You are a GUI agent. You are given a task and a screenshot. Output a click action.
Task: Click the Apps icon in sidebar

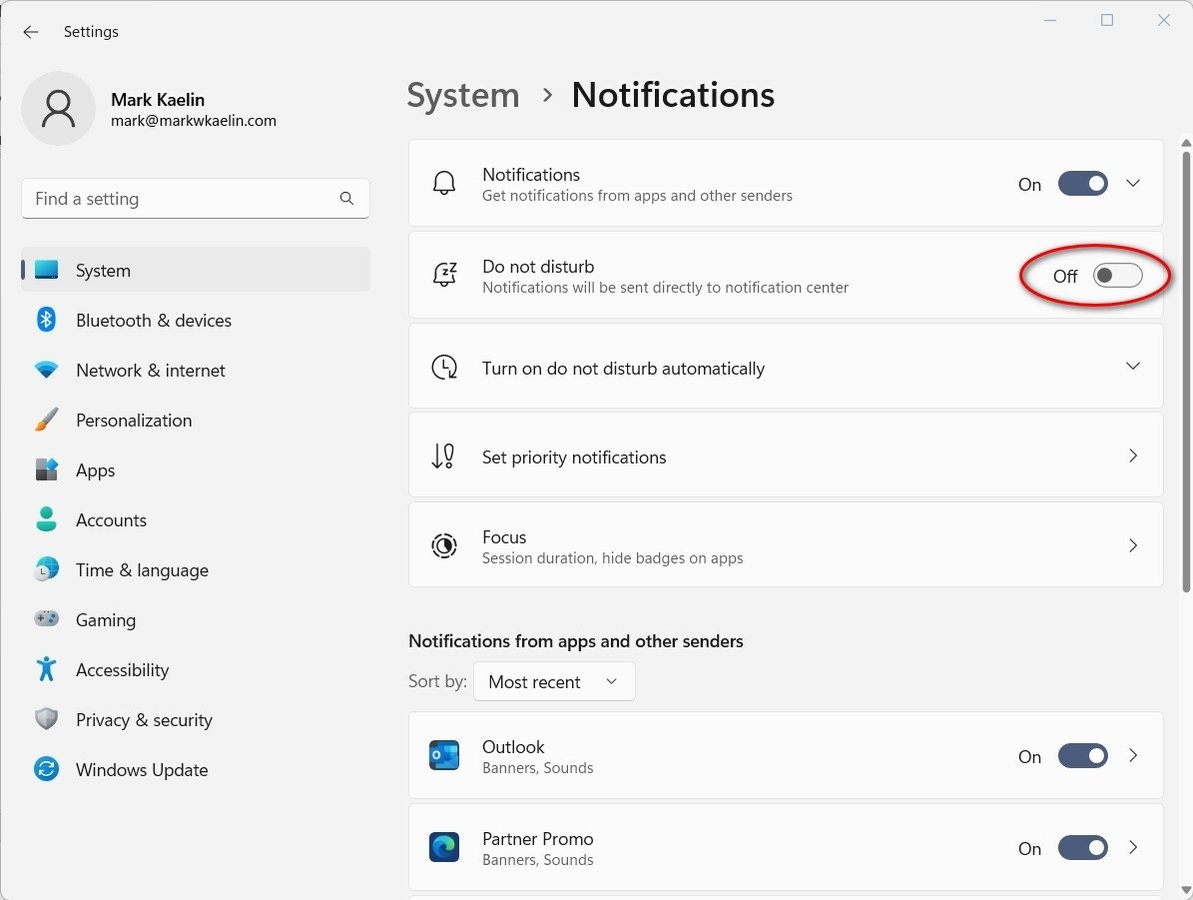click(x=46, y=469)
